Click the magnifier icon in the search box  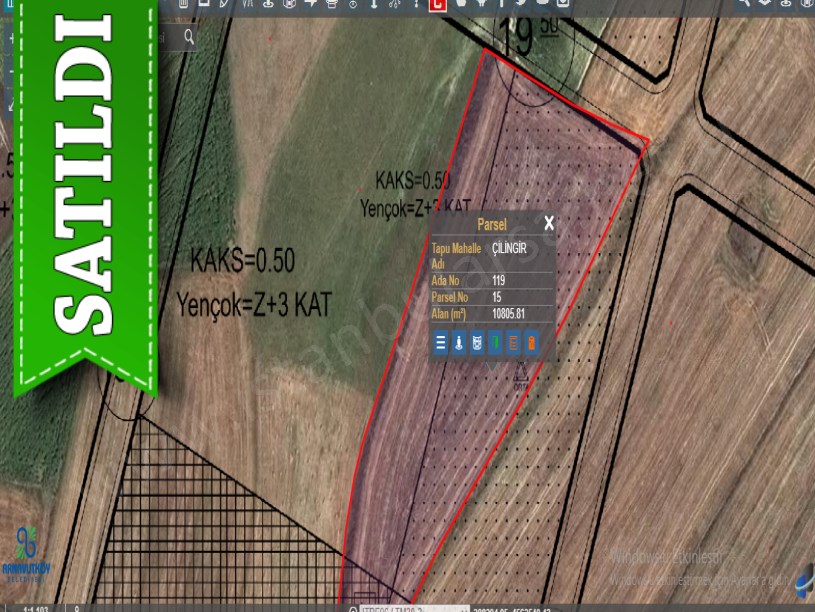[189, 37]
